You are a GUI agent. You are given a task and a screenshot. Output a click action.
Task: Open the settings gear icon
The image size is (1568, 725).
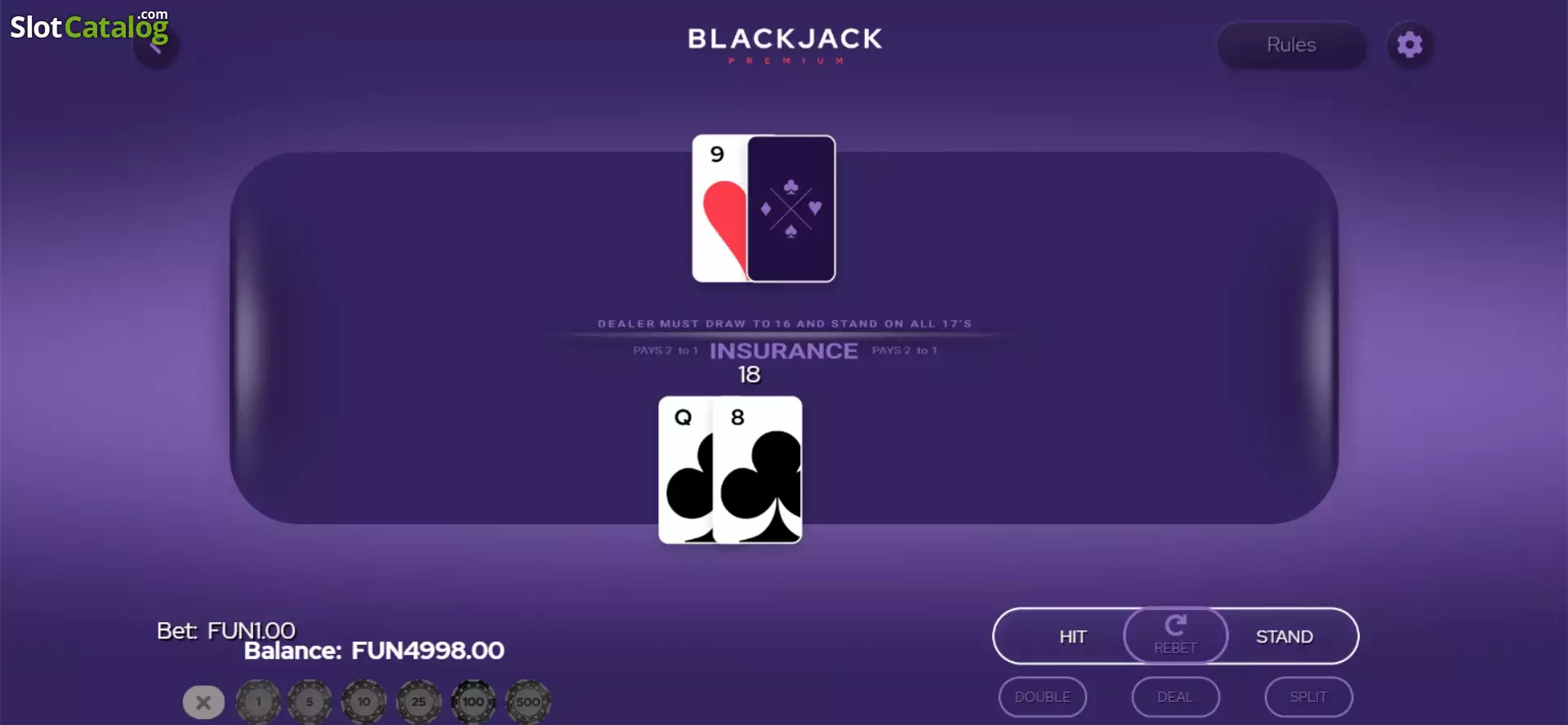pyautogui.click(x=1410, y=44)
